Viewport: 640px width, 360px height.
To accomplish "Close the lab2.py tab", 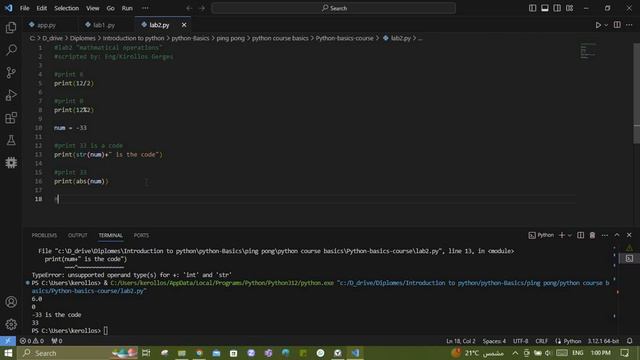I will tap(184, 25).
